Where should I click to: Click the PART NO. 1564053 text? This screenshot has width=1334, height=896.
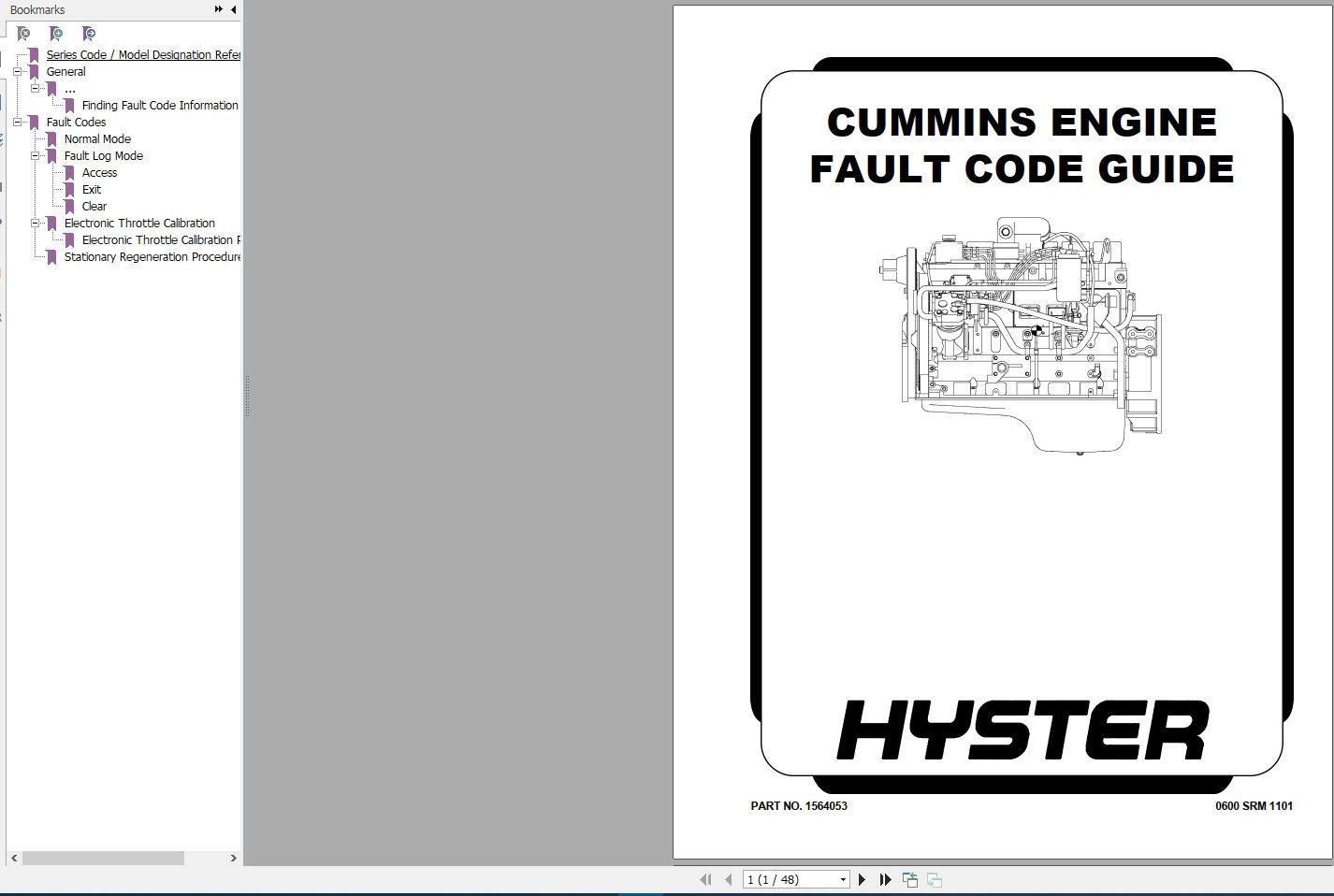tap(799, 805)
